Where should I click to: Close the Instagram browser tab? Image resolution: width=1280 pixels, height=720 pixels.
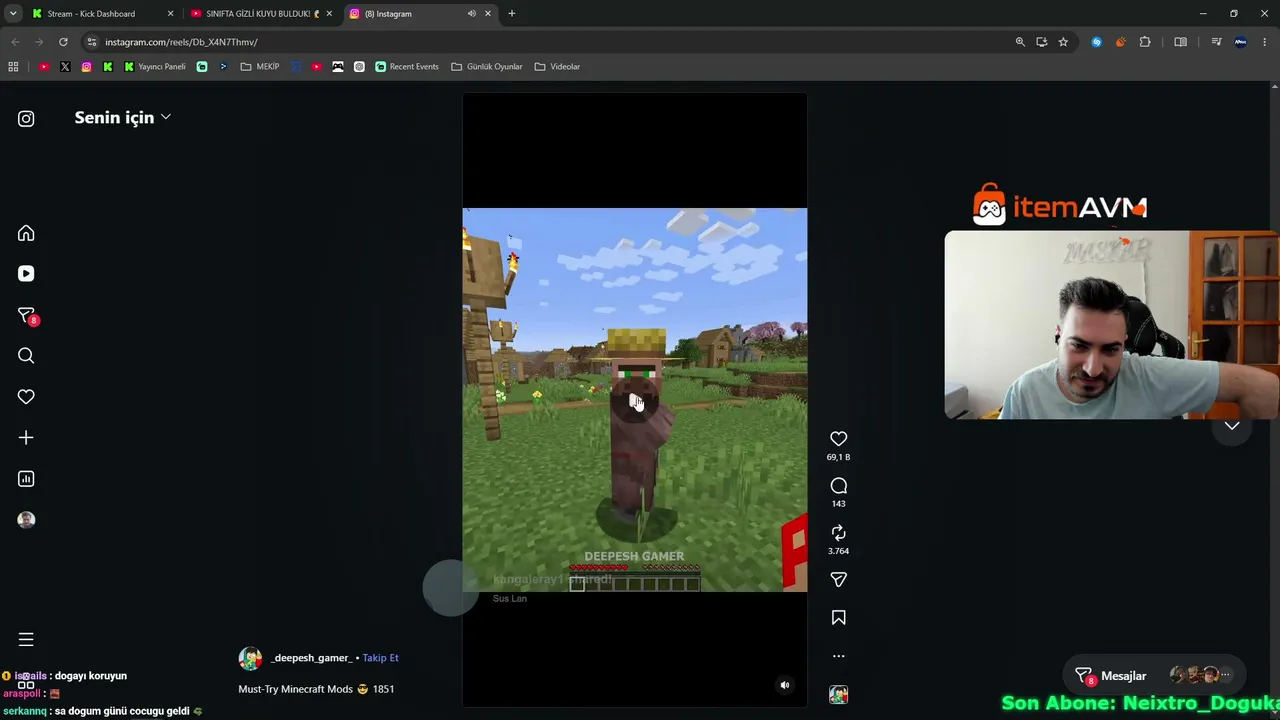pyautogui.click(x=488, y=14)
